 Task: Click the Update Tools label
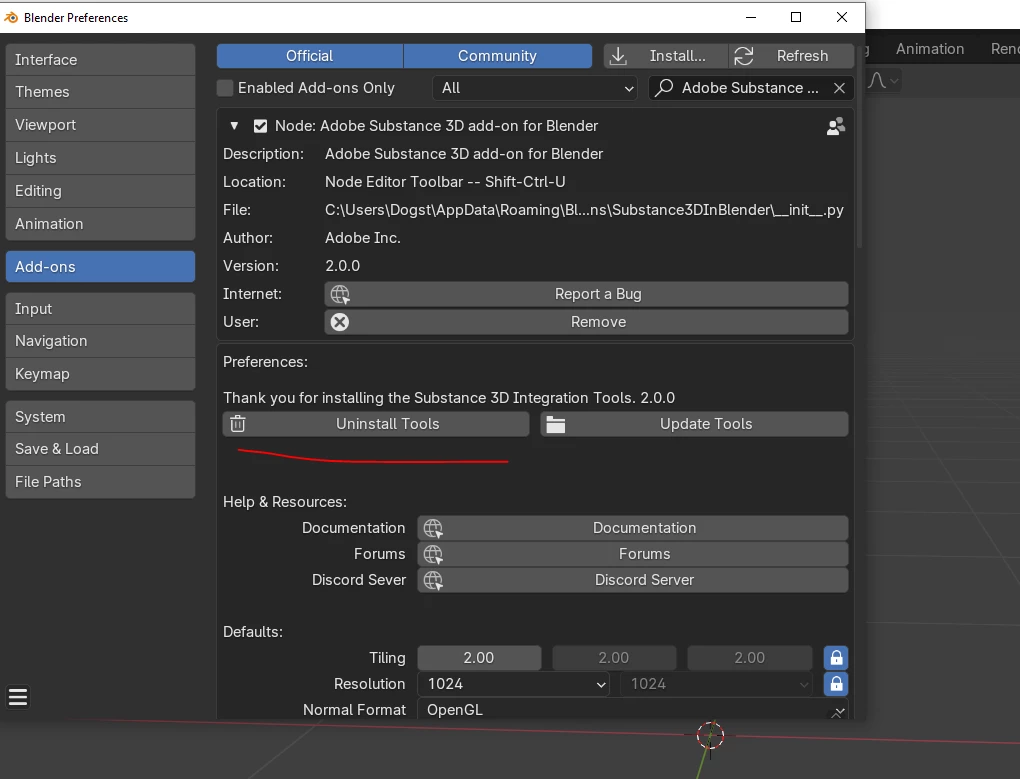706,424
